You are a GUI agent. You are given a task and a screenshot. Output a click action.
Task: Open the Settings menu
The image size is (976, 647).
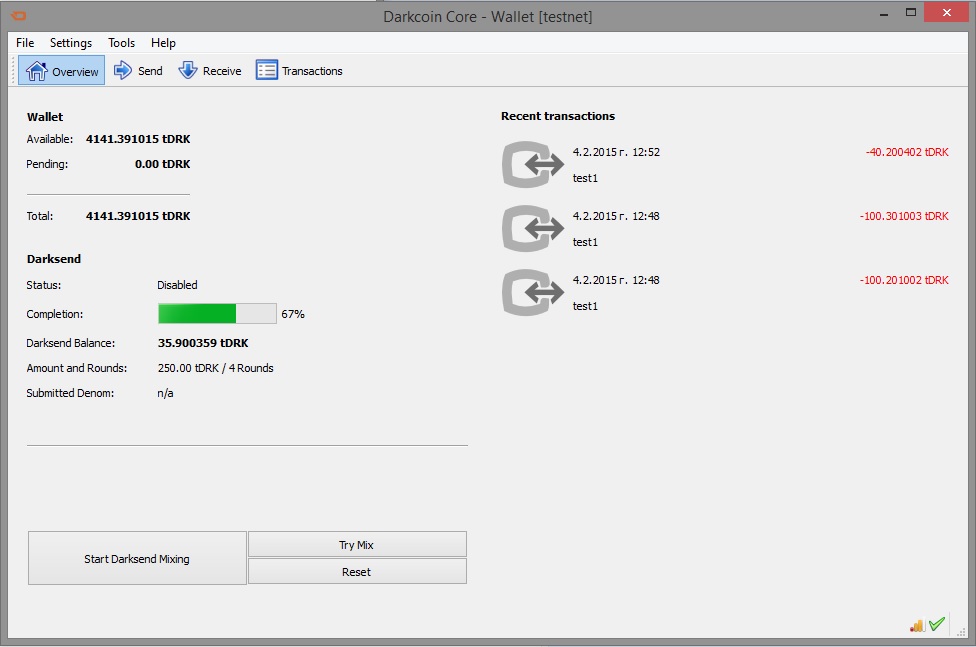point(71,43)
